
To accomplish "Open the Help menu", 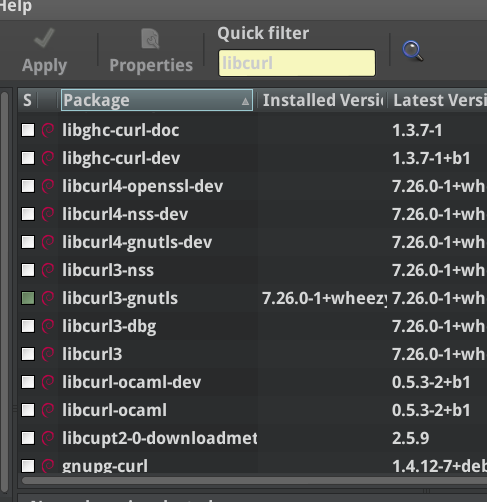I will pyautogui.click(x=15, y=6).
